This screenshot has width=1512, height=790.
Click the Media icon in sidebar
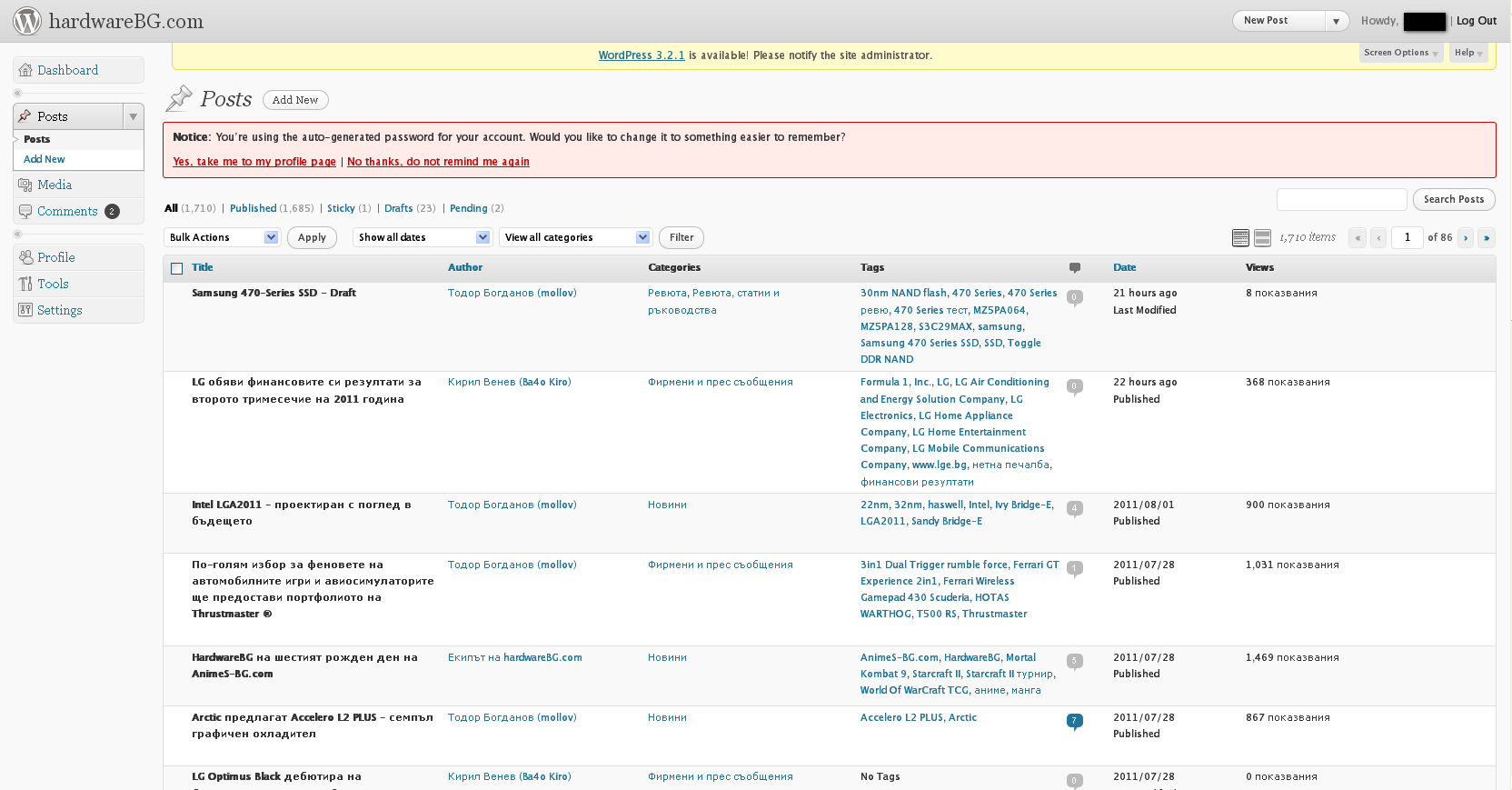25,185
